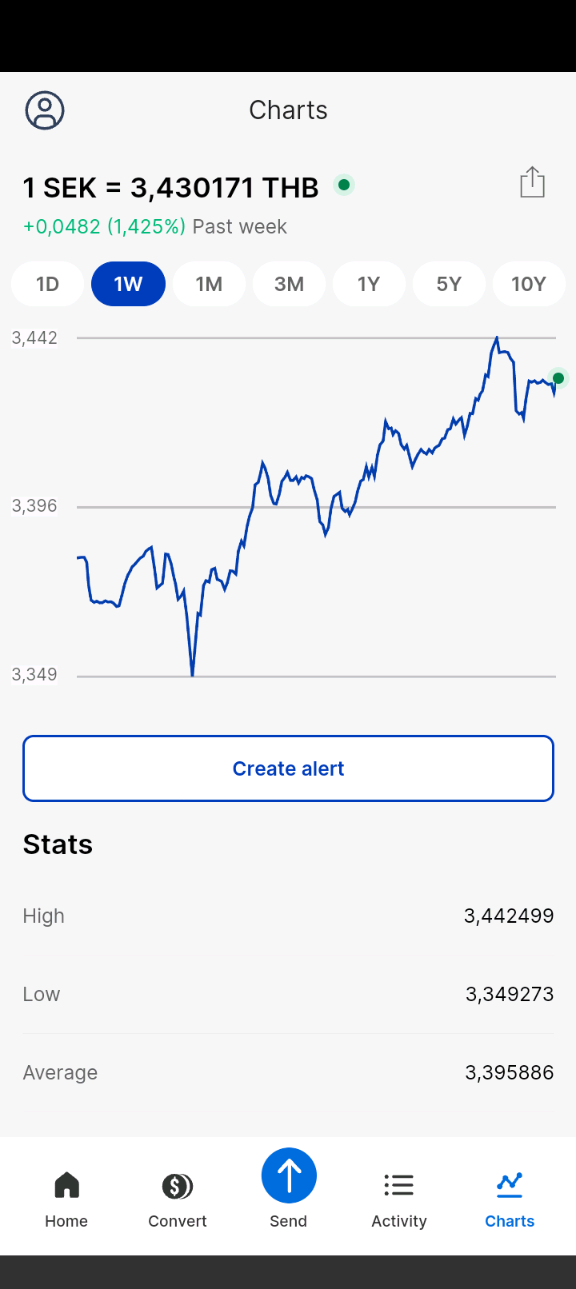Switch chart to 3M range

pyautogui.click(x=289, y=284)
